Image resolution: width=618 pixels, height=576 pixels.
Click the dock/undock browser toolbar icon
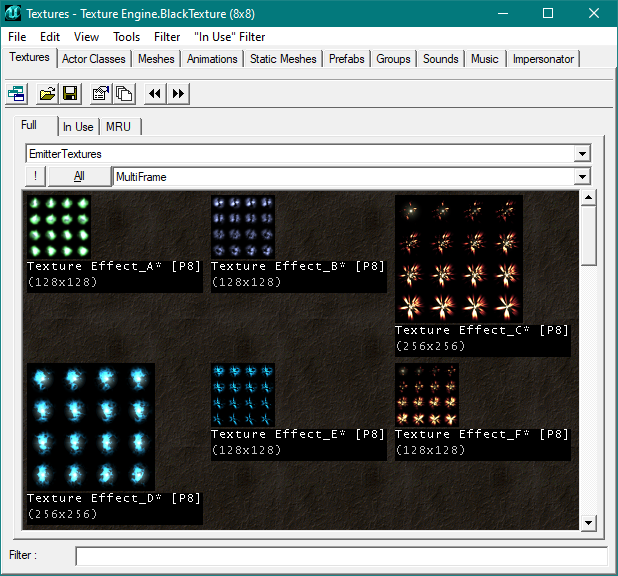(x=17, y=94)
